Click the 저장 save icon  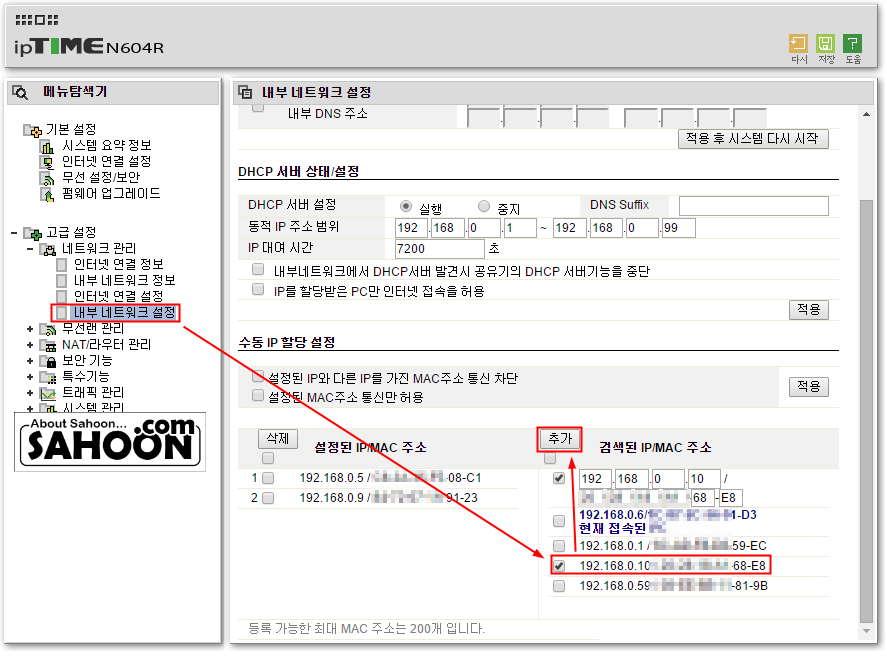(x=825, y=44)
